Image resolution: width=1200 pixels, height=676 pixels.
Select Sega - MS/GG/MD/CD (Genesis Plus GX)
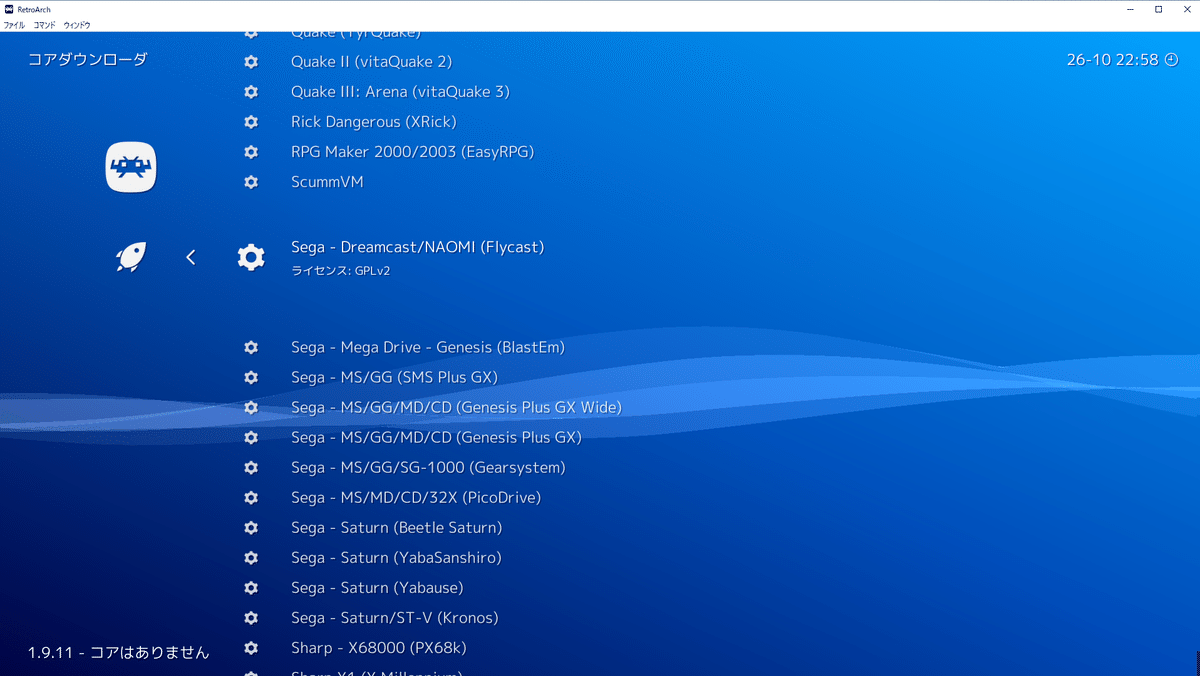tap(436, 437)
